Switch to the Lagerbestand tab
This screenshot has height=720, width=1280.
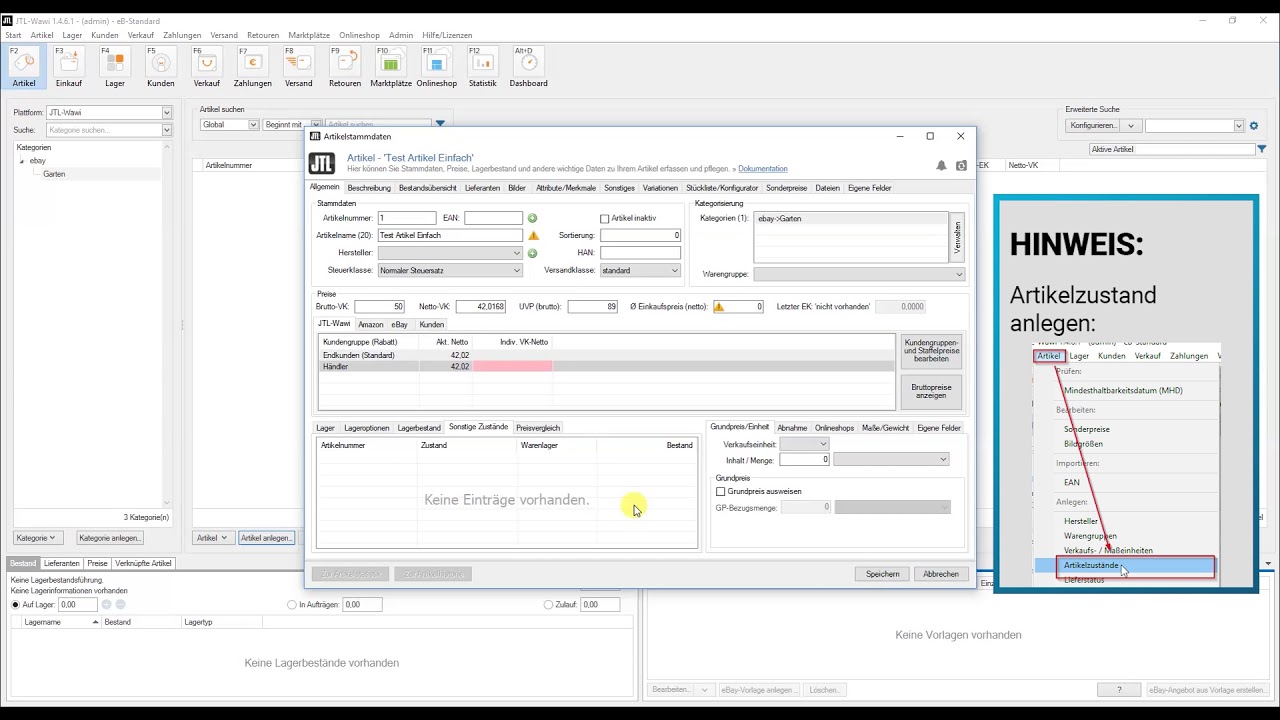(419, 428)
